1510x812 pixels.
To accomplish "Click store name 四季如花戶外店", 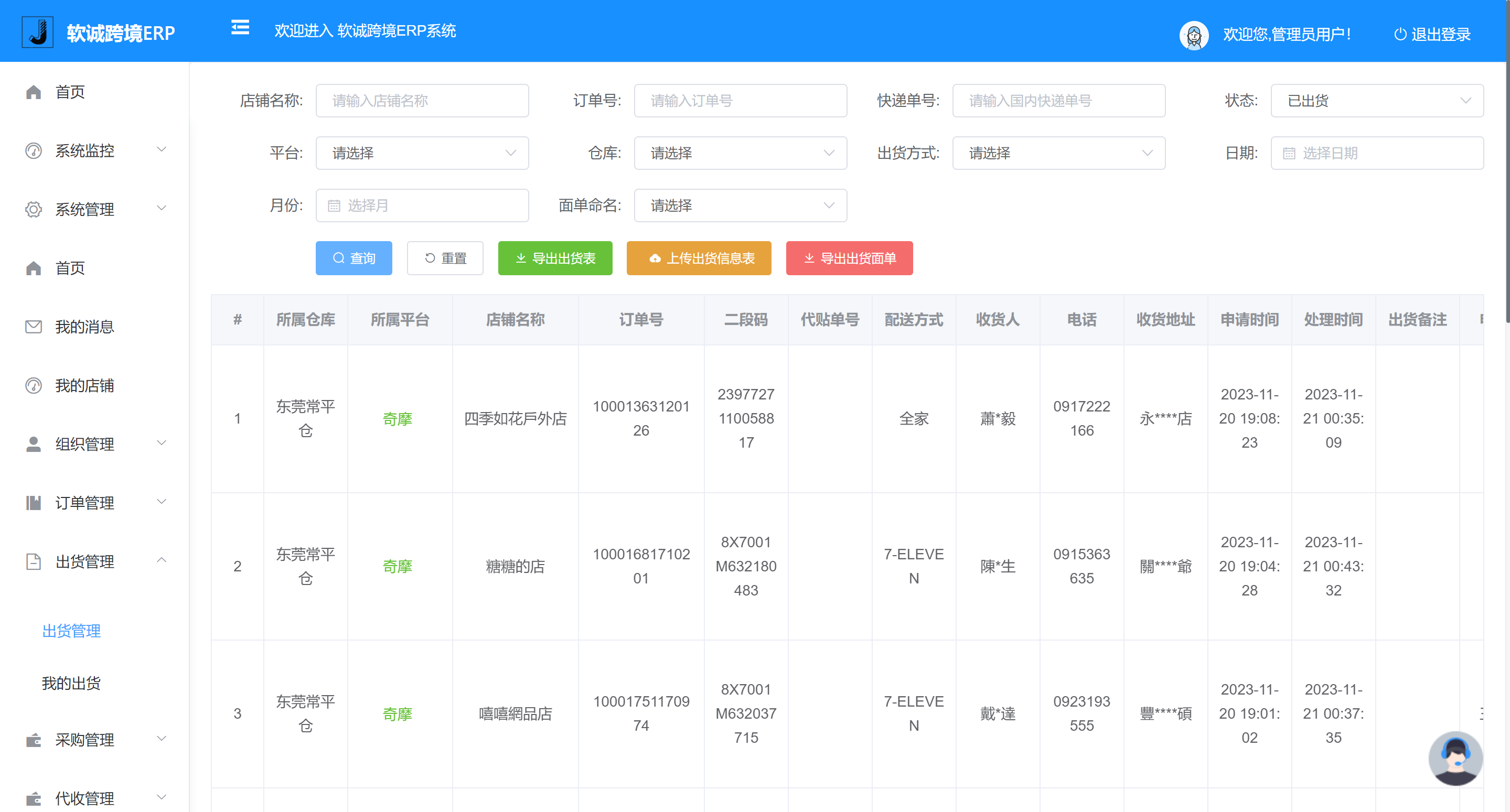I will pyautogui.click(x=515, y=419).
